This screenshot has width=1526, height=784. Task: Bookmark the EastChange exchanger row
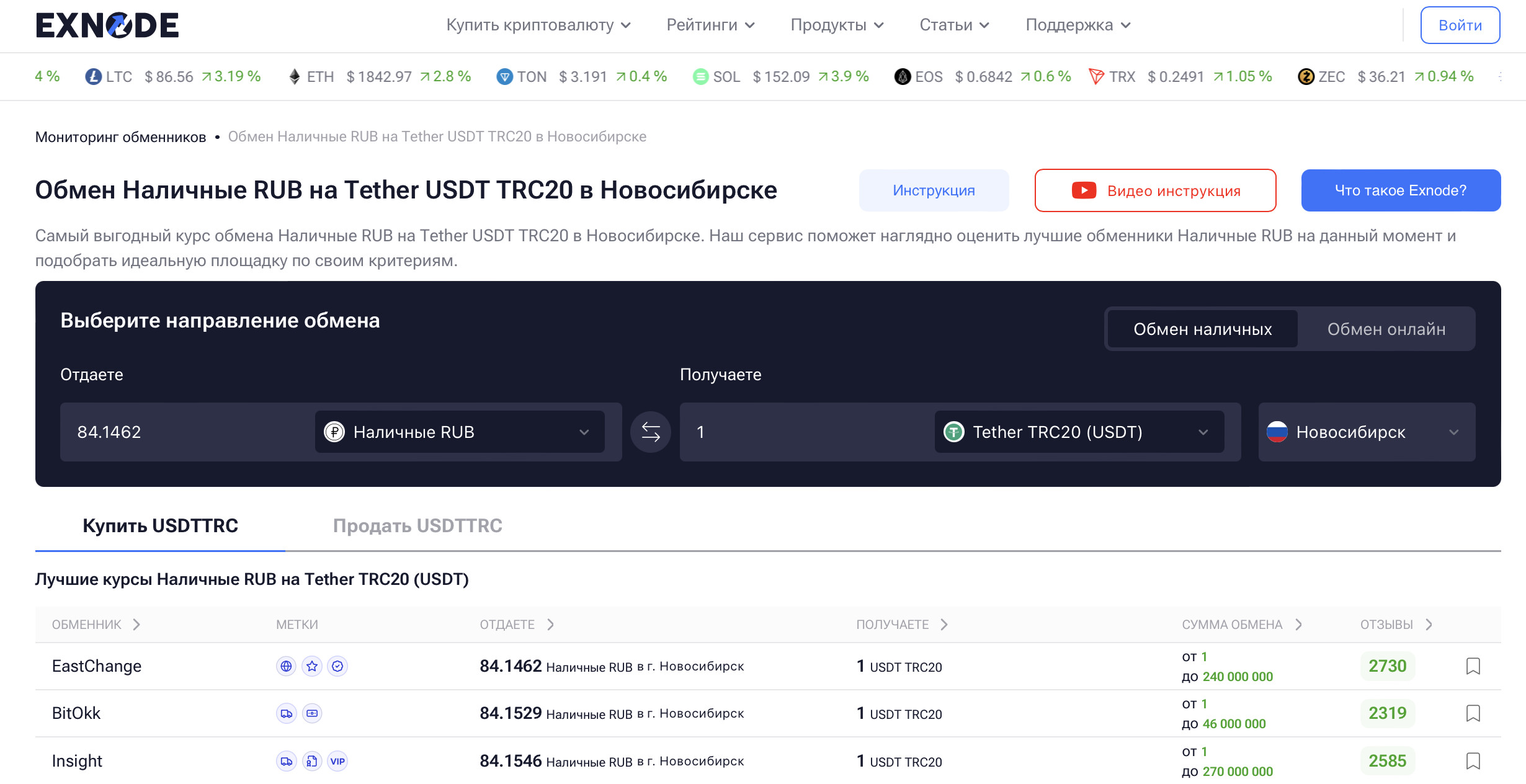[1473, 666]
